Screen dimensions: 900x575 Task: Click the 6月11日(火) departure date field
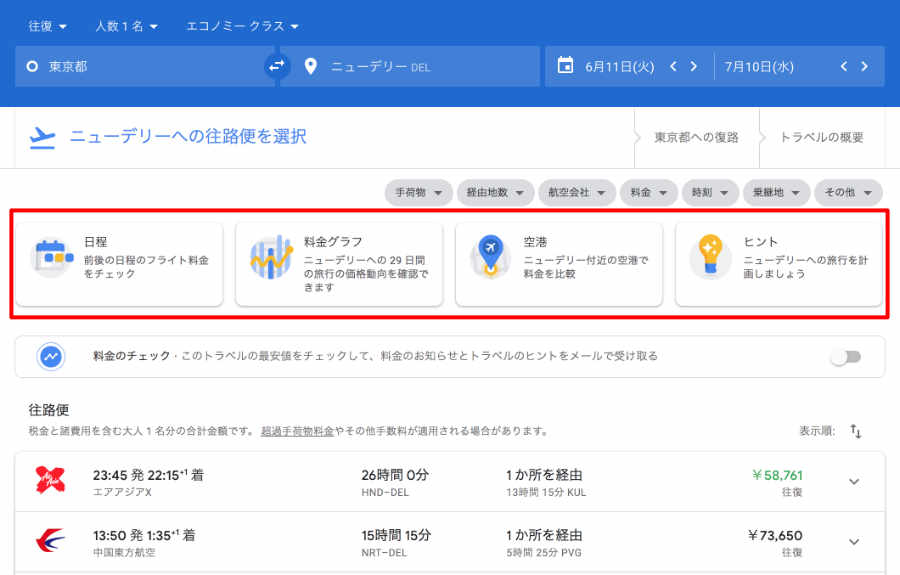point(619,67)
